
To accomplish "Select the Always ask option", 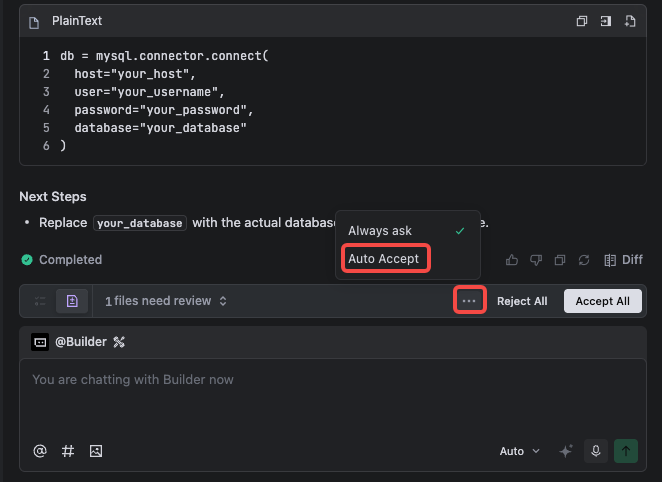I will 380,231.
